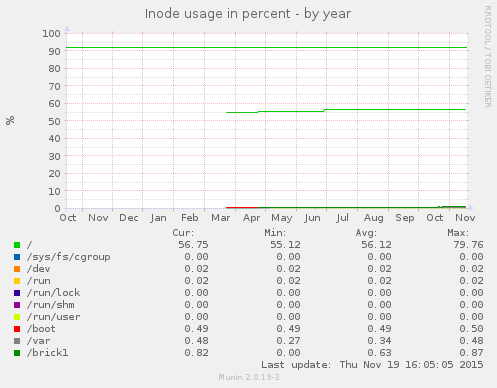497x388 pixels.
Task: Click the Munin 2.0.19-3 version text
Action: click(249, 377)
